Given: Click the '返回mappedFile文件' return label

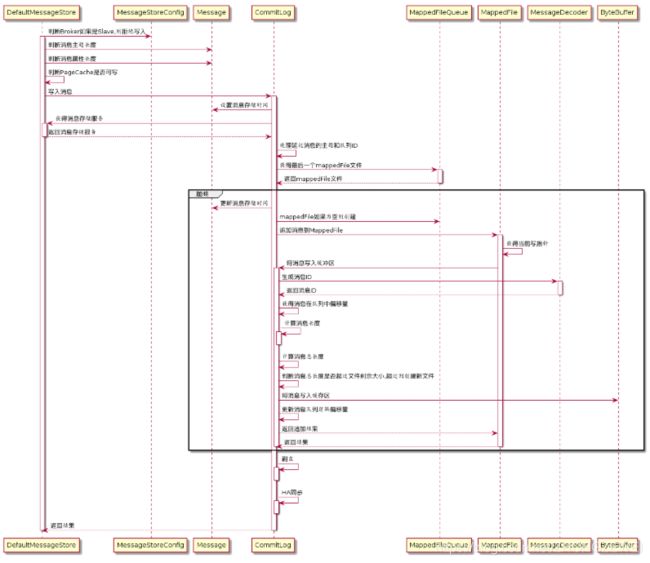Looking at the screenshot, I should click(313, 179).
